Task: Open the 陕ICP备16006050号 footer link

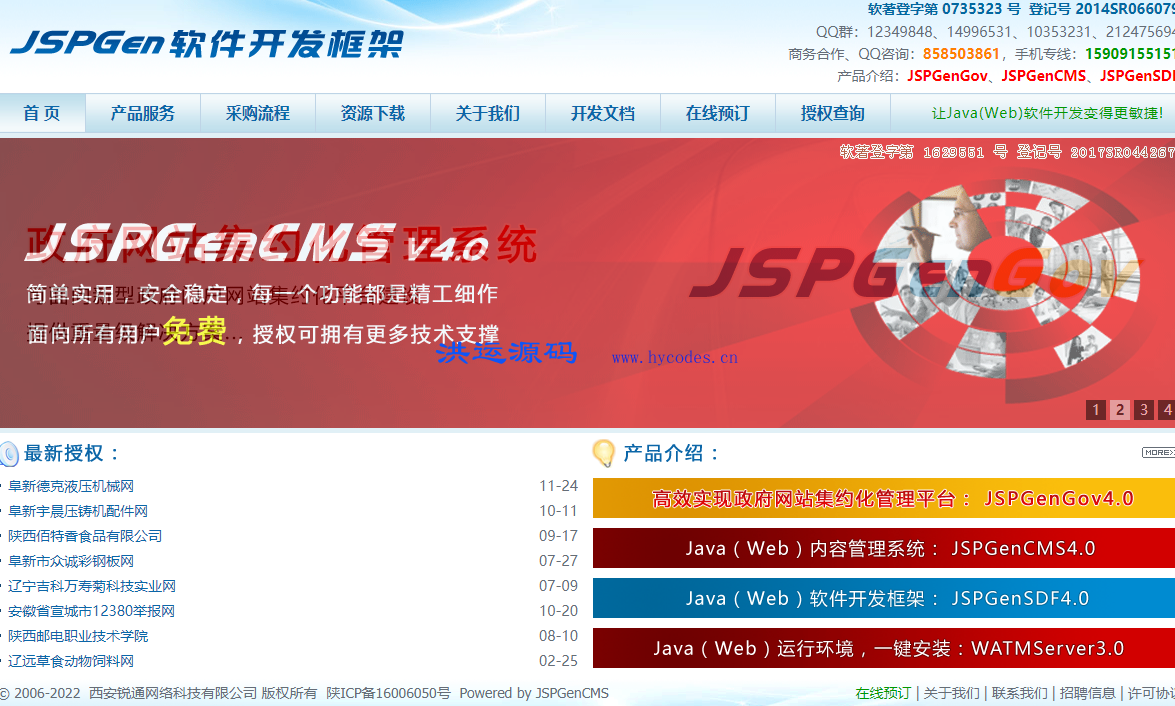Action: [x=388, y=693]
